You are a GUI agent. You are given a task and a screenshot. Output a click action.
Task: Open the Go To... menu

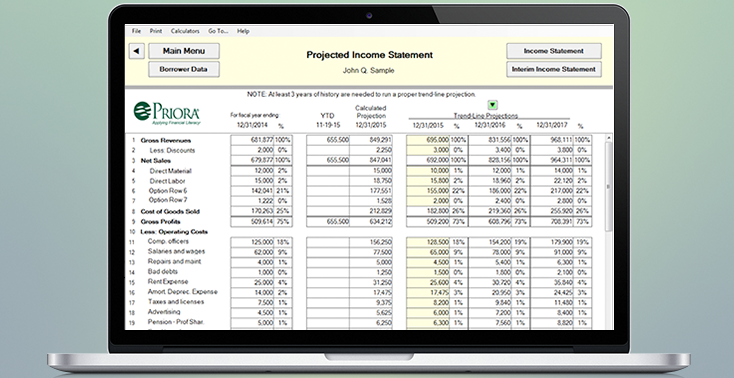tap(218, 31)
